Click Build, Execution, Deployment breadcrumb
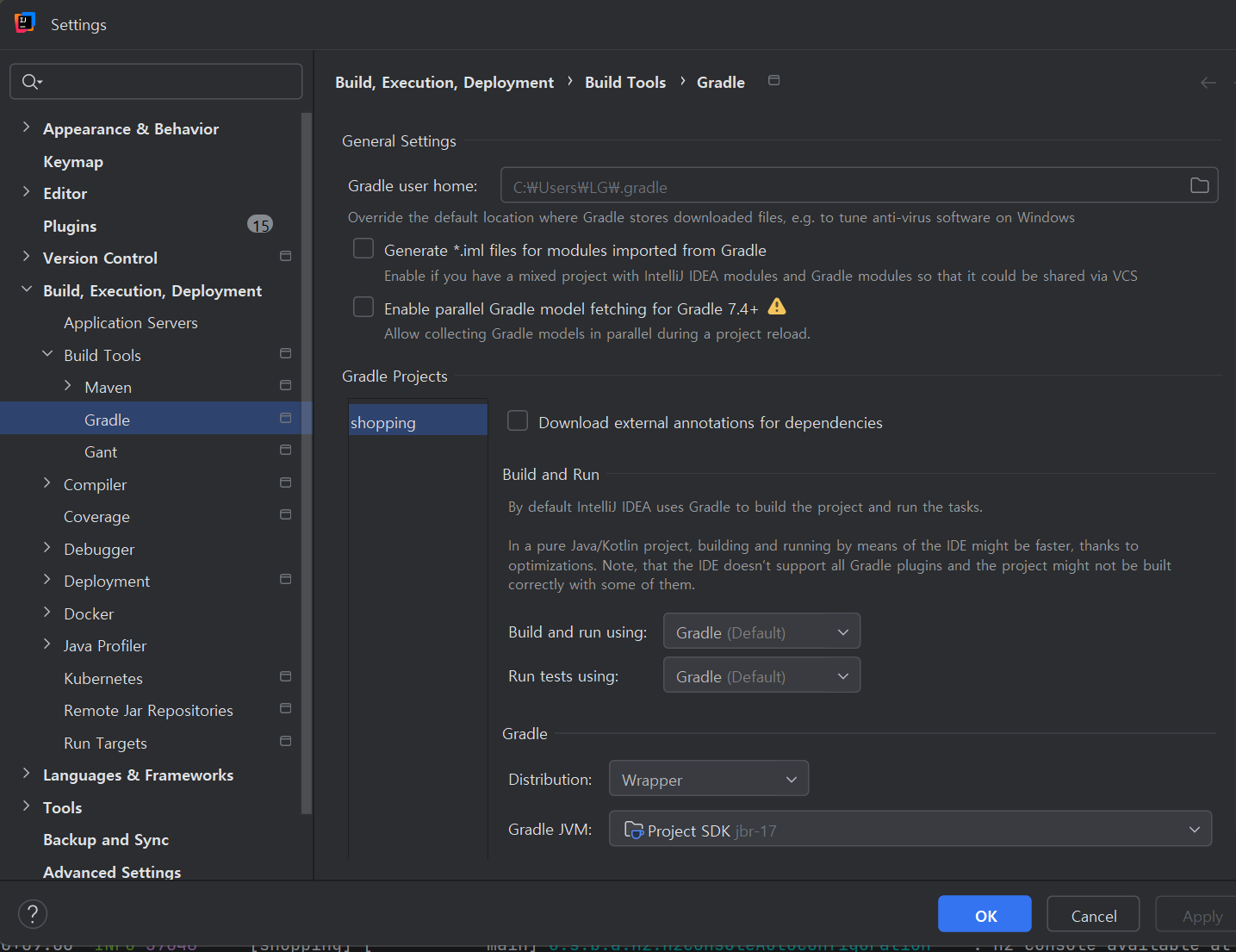The height and width of the screenshot is (952, 1236). pyautogui.click(x=444, y=82)
